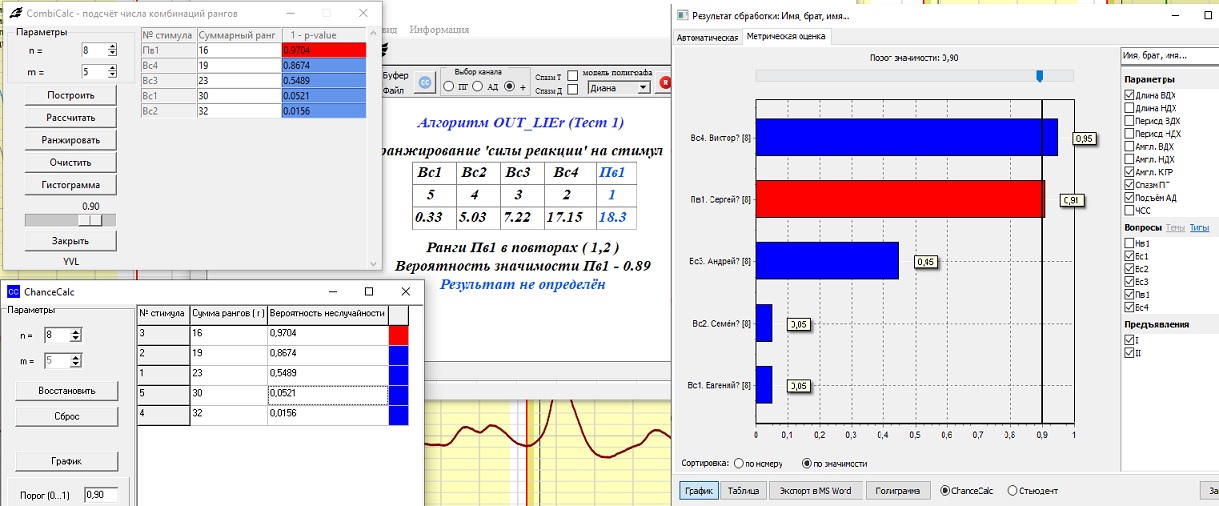Switch to the Автоматическая tab
The image size is (1219, 506).
pos(708,37)
